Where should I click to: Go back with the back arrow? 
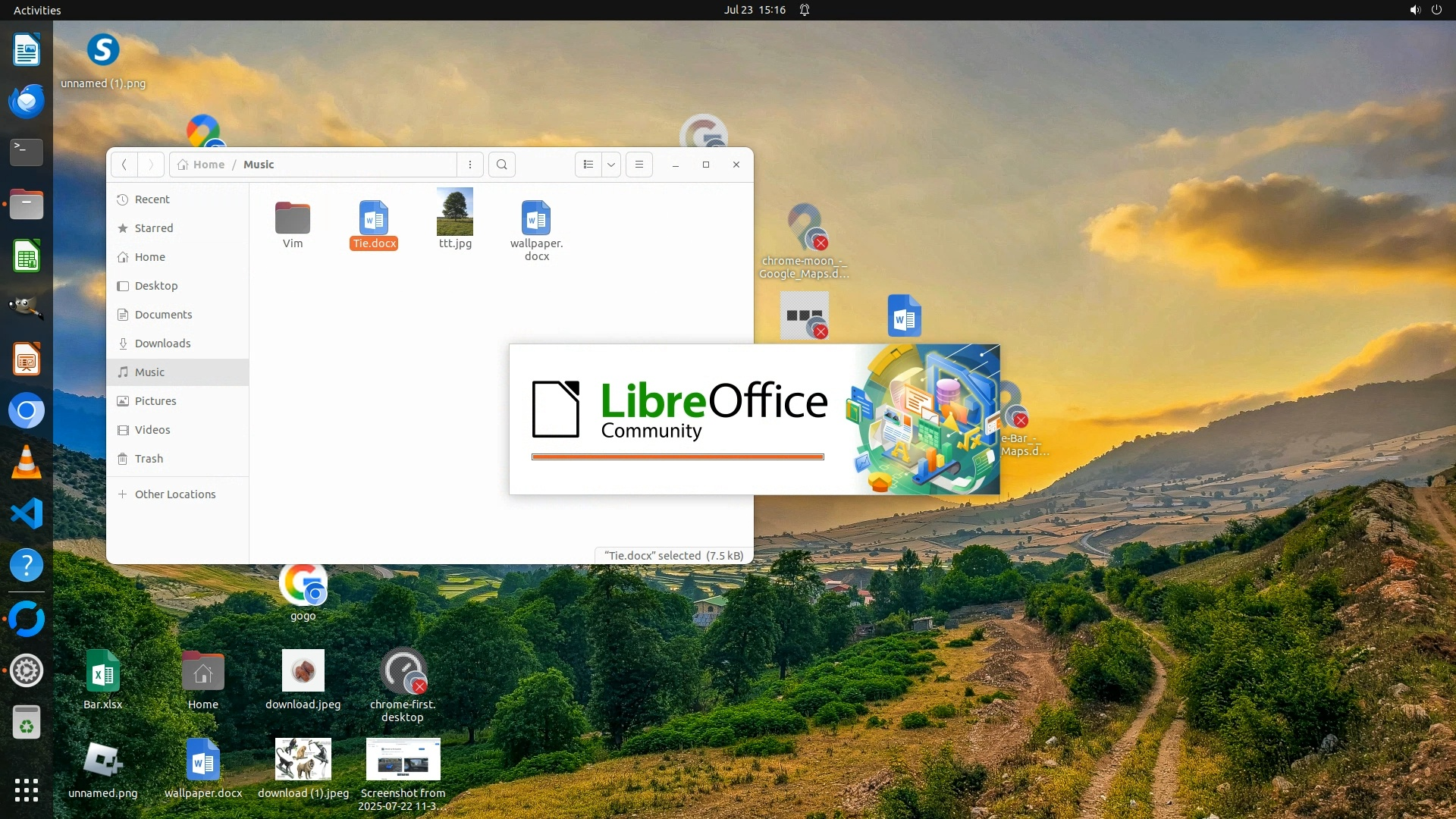pyautogui.click(x=124, y=165)
